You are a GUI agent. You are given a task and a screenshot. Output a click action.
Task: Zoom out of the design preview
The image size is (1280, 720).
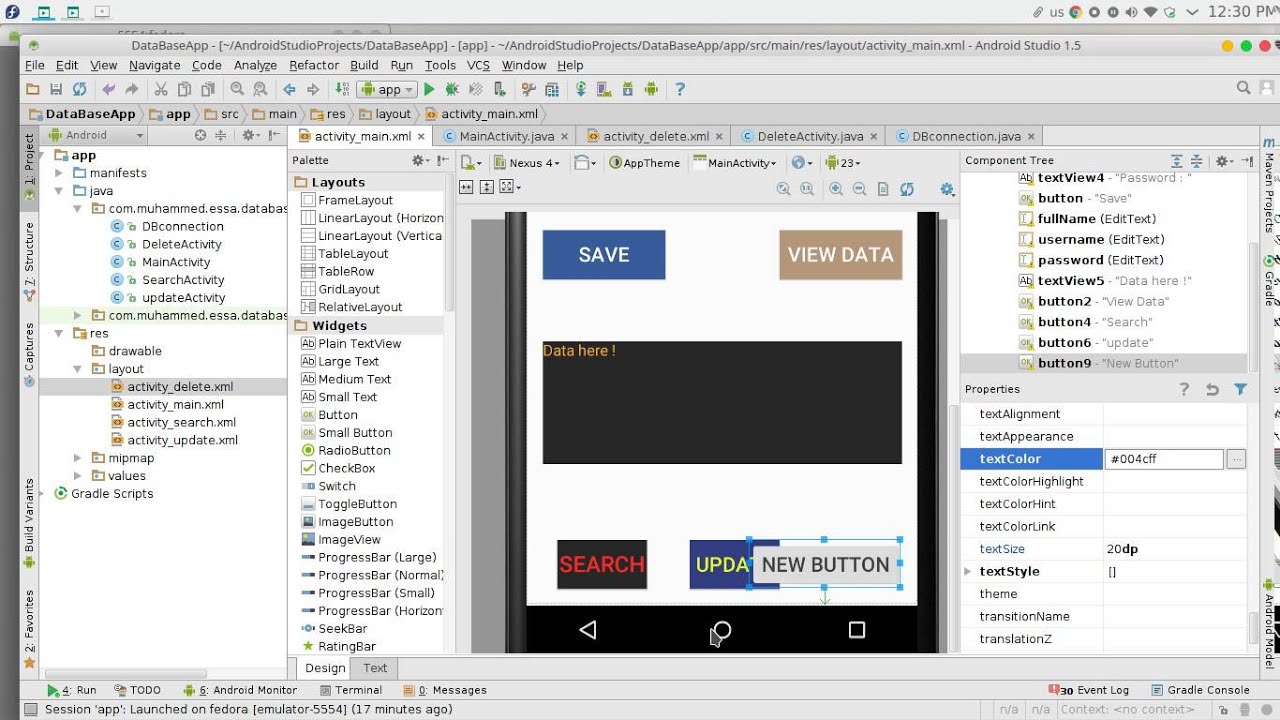tap(859, 189)
